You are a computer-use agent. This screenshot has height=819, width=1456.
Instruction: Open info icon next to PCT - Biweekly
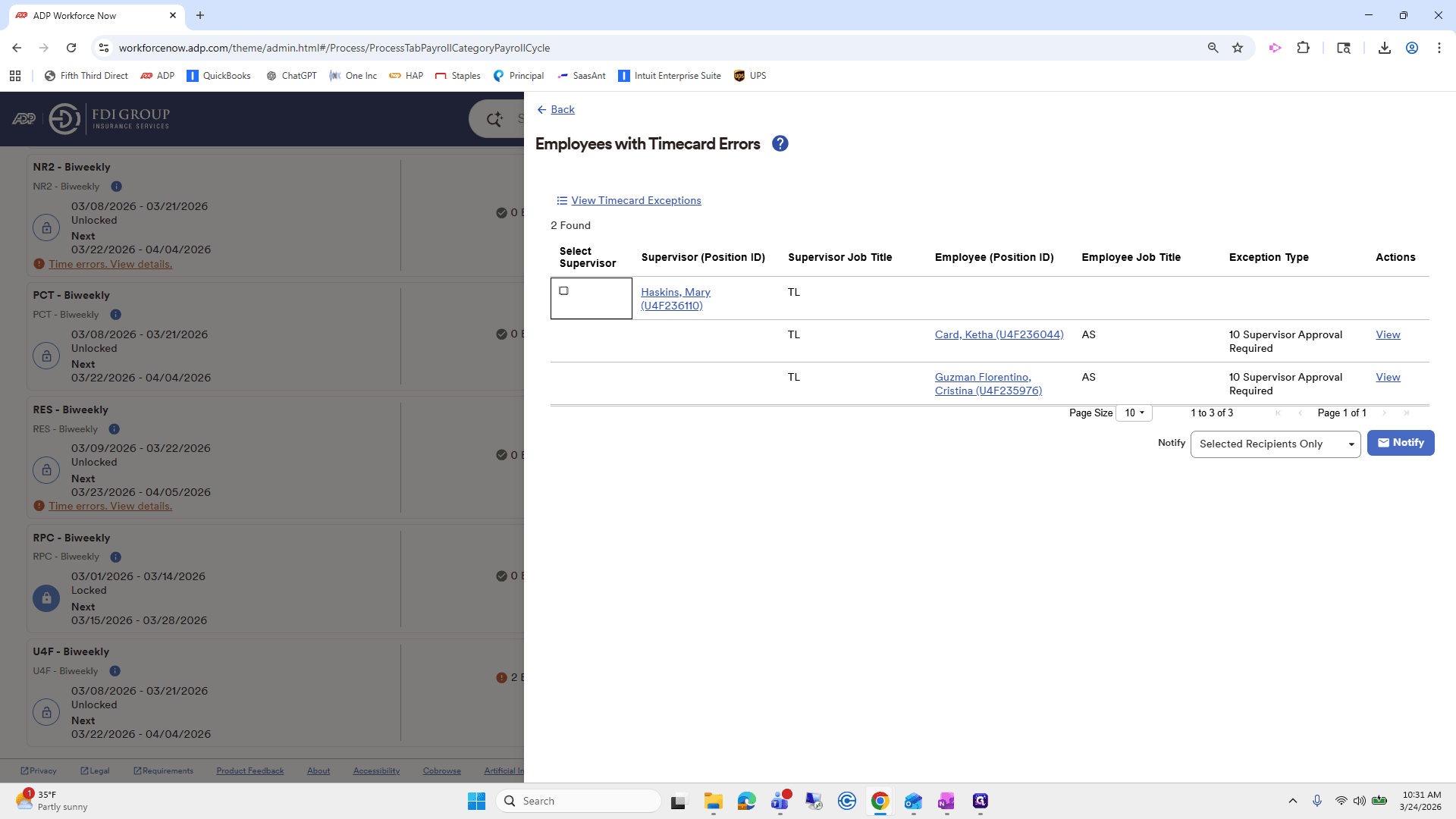tap(115, 315)
